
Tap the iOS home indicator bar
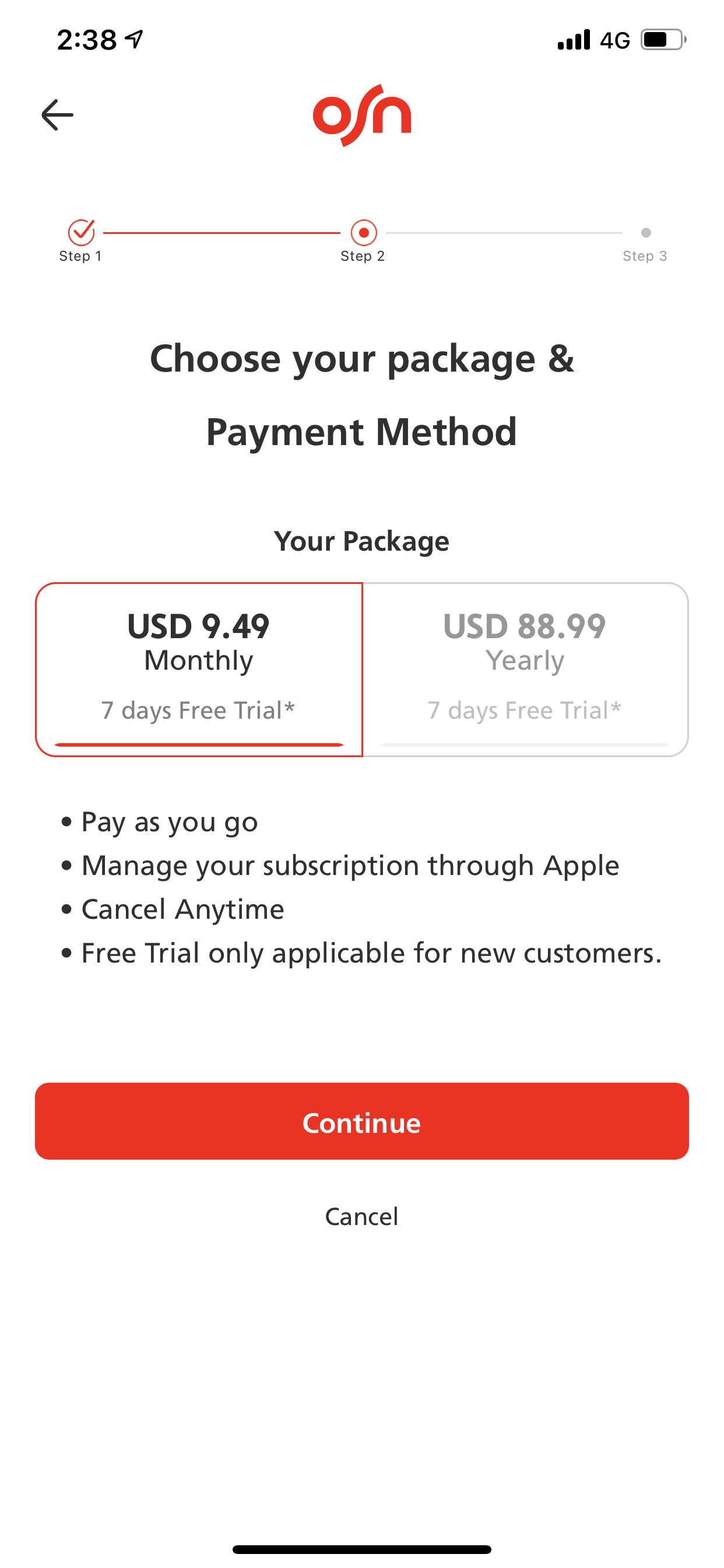coord(362,1549)
